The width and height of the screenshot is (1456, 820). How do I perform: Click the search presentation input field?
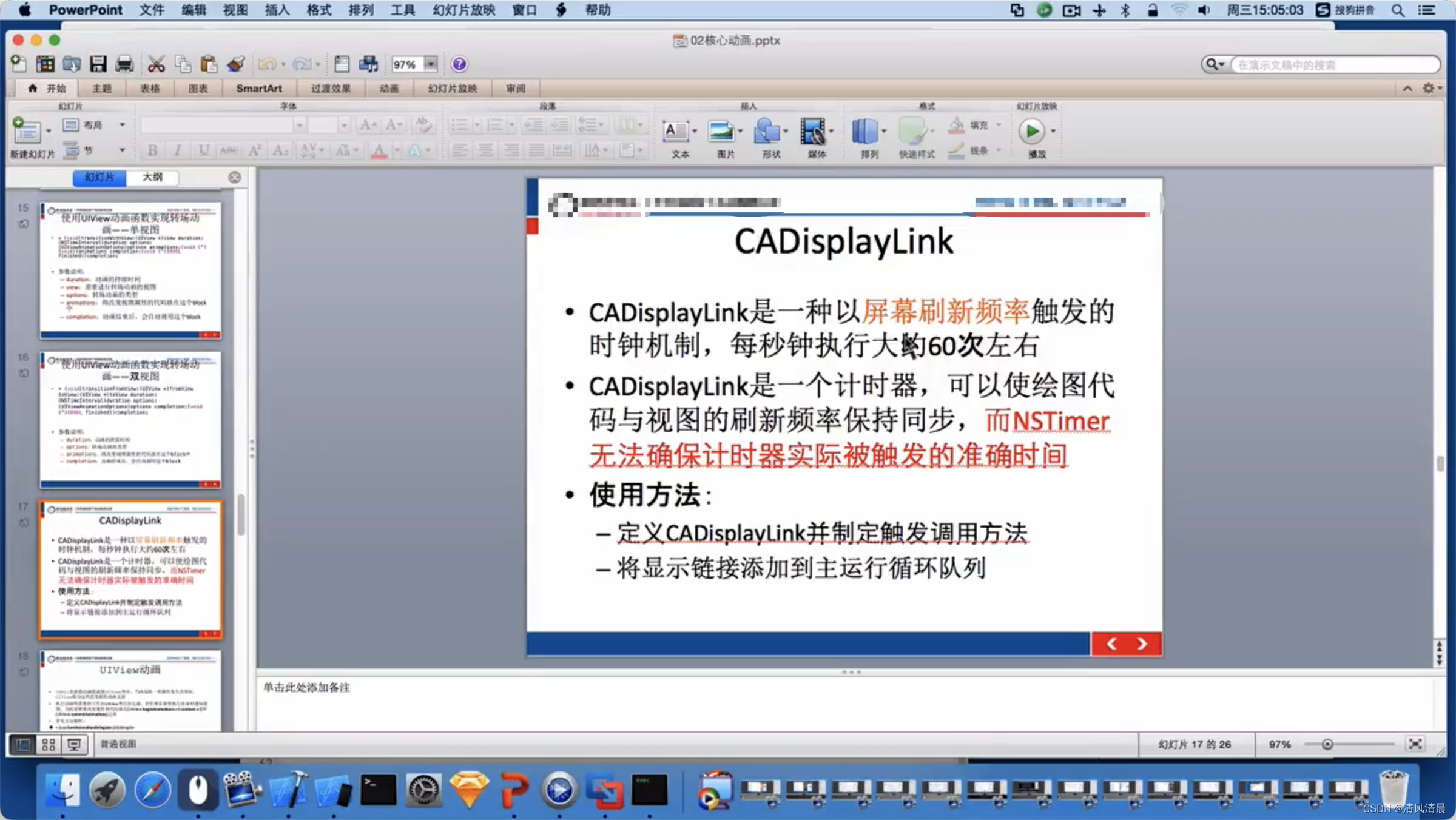(x=1335, y=64)
